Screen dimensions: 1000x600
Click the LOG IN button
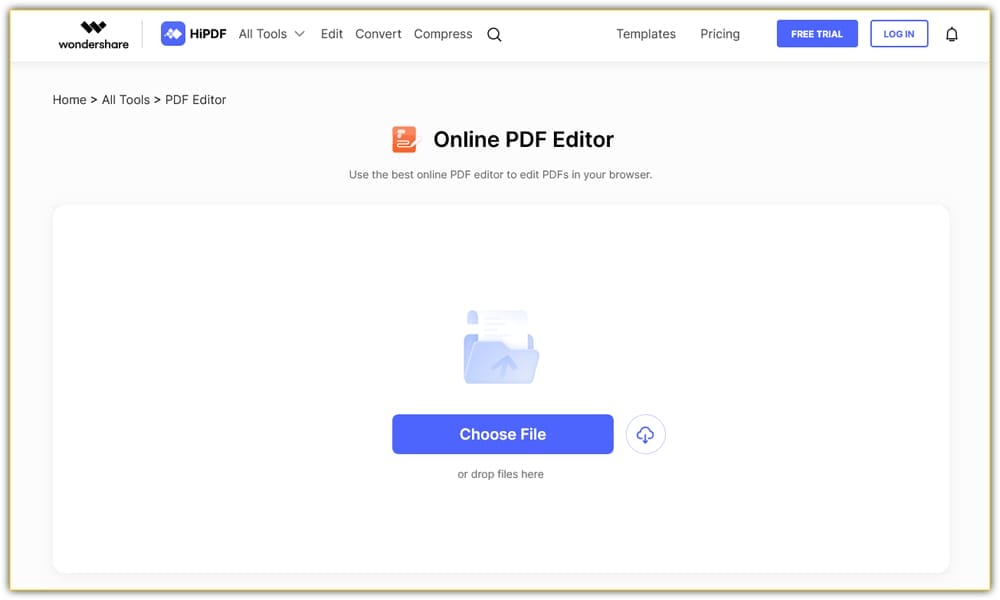coord(898,33)
